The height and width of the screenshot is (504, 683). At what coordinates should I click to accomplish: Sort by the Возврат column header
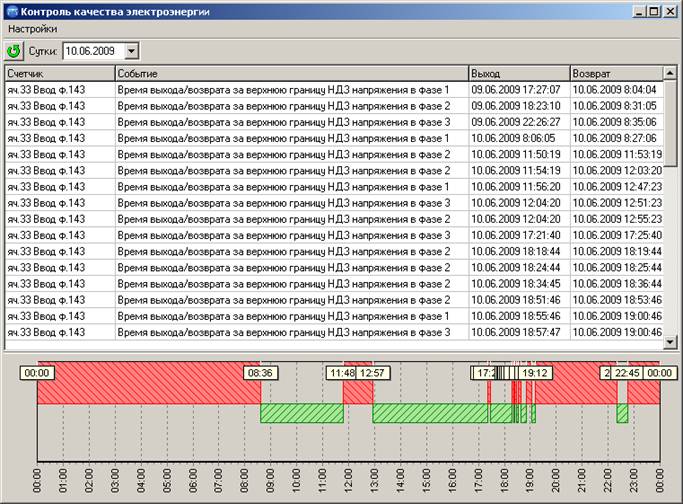[616, 73]
